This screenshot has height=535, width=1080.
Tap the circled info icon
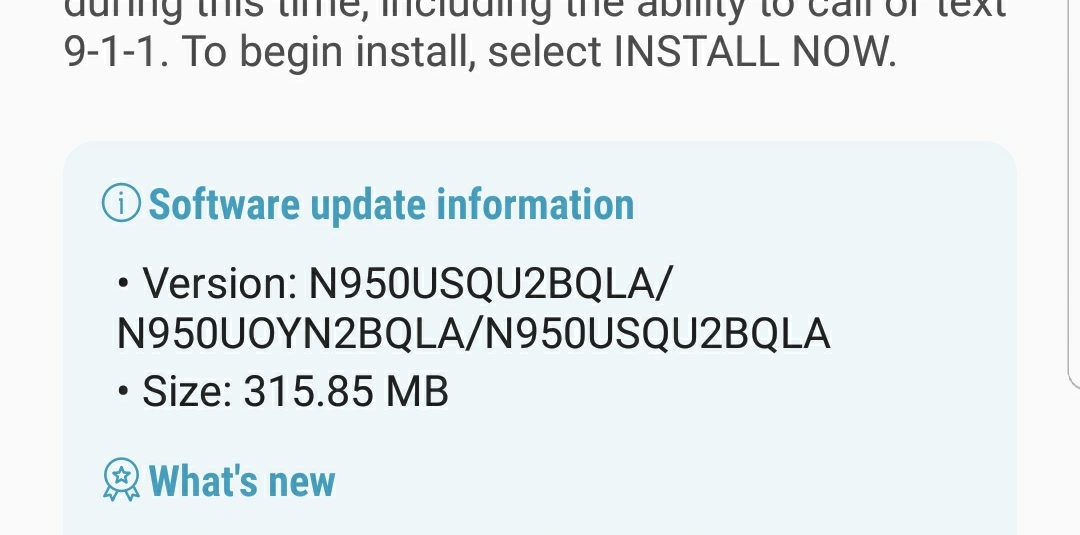(121, 203)
